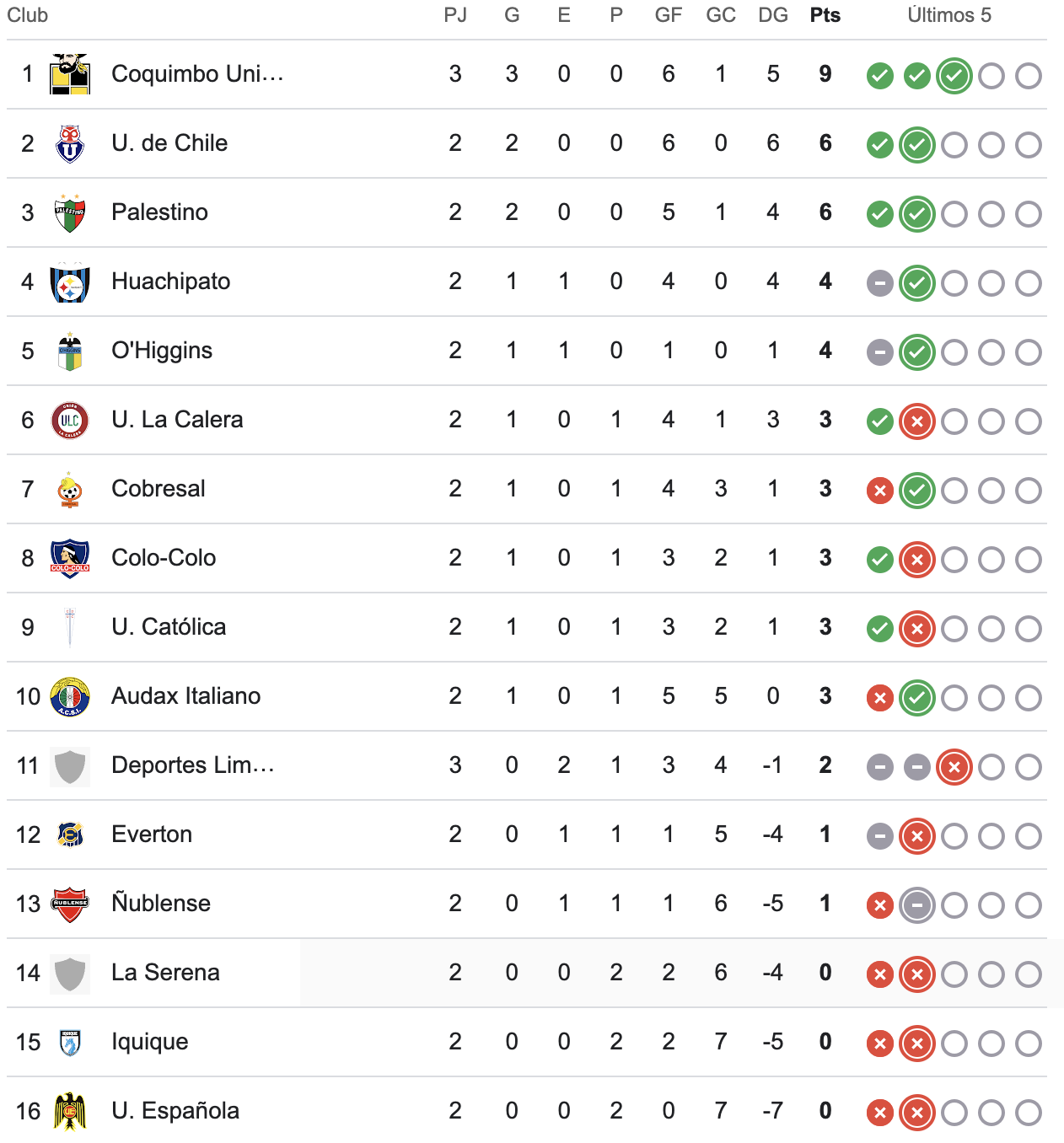Image resolution: width=1064 pixels, height=1143 pixels.
Task: Click the Coquimbo Unido club crest
Action: (70, 74)
